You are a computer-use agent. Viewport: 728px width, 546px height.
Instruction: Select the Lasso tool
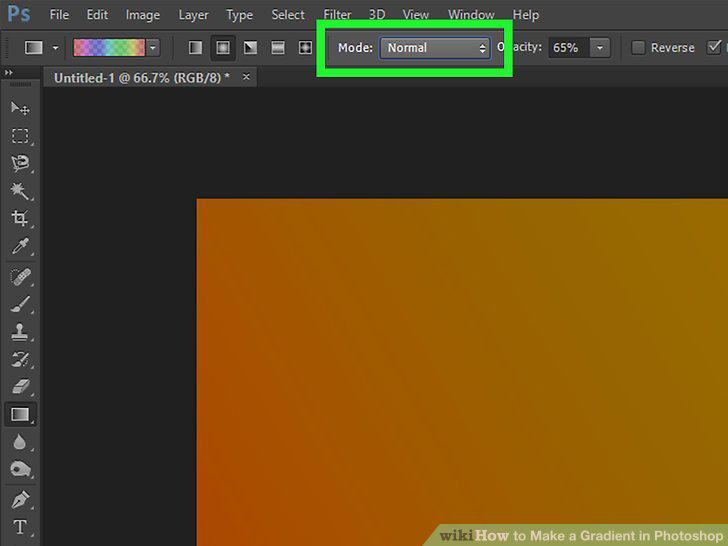point(20,163)
